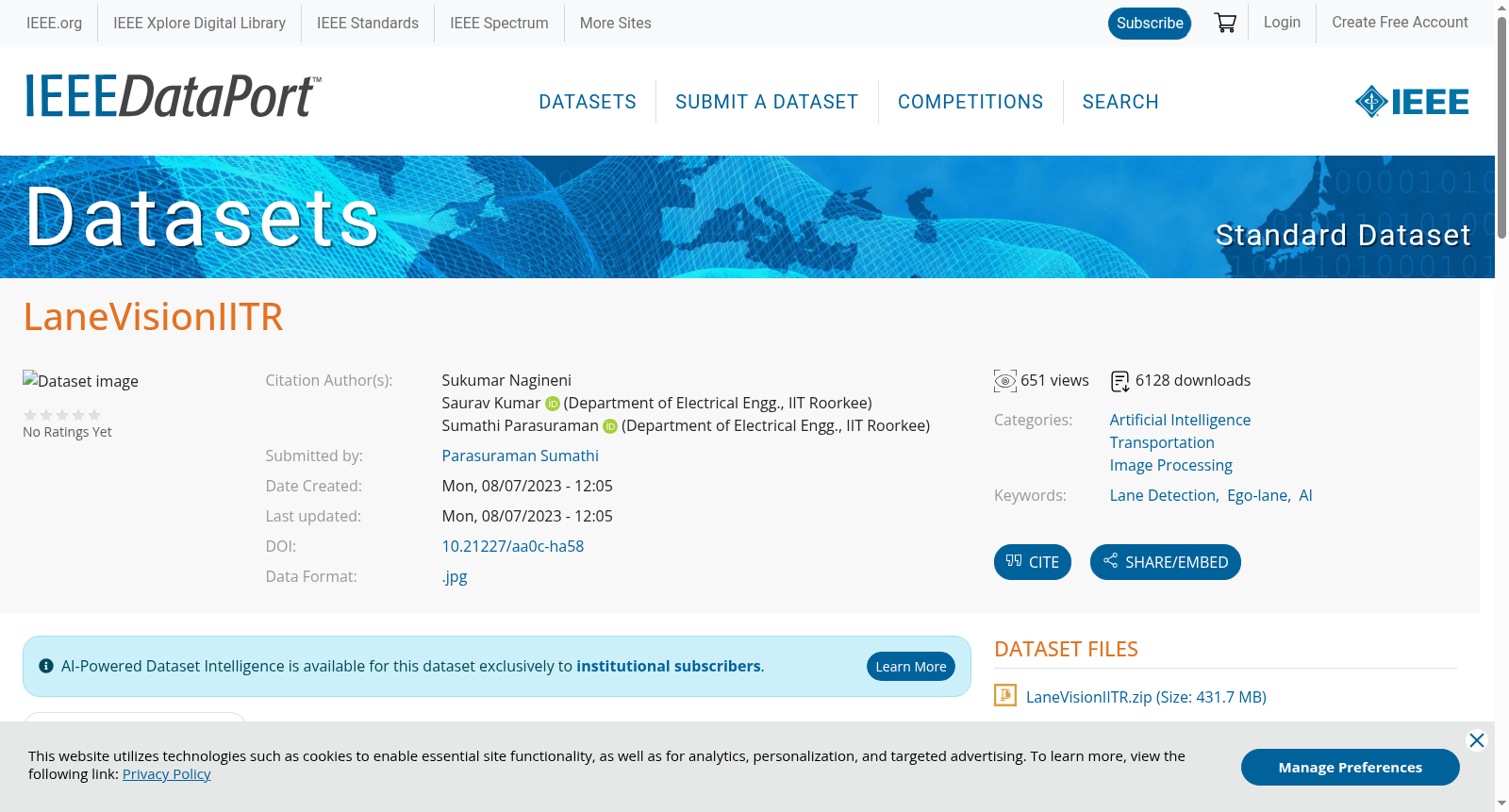
Task: Click the views eye icon
Action: (1005, 381)
